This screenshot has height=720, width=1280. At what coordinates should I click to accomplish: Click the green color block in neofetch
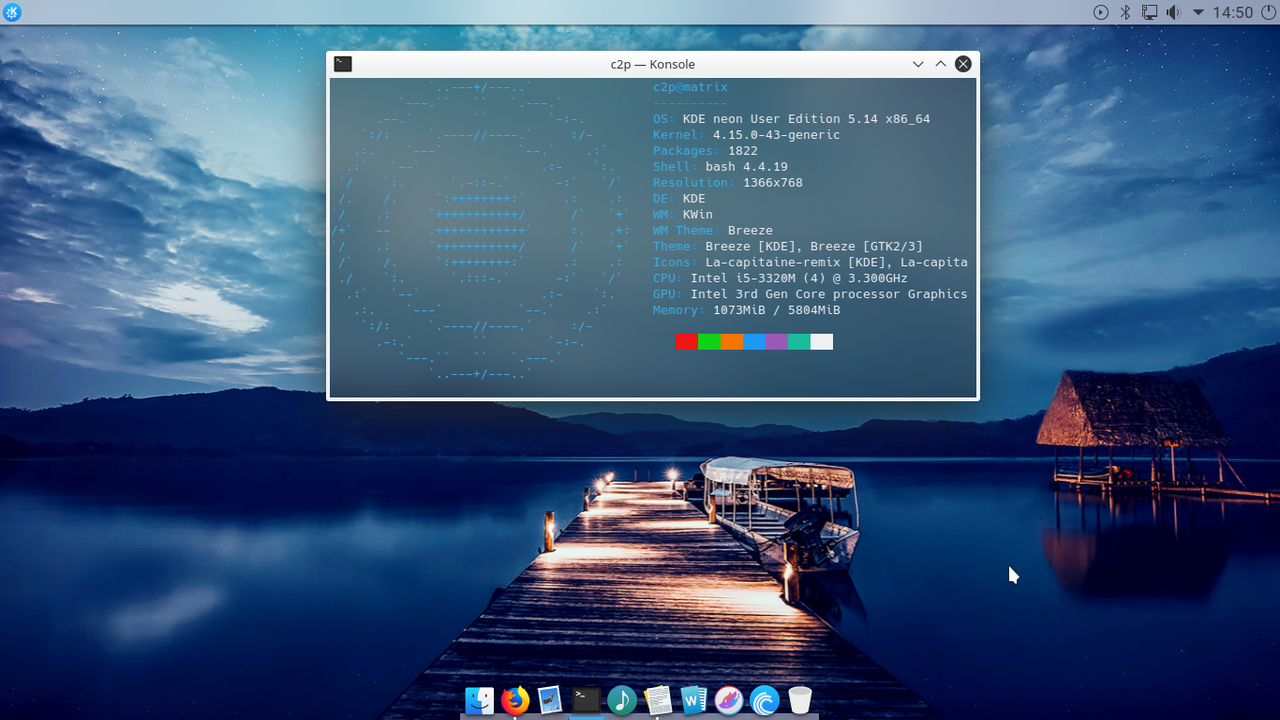pos(709,342)
